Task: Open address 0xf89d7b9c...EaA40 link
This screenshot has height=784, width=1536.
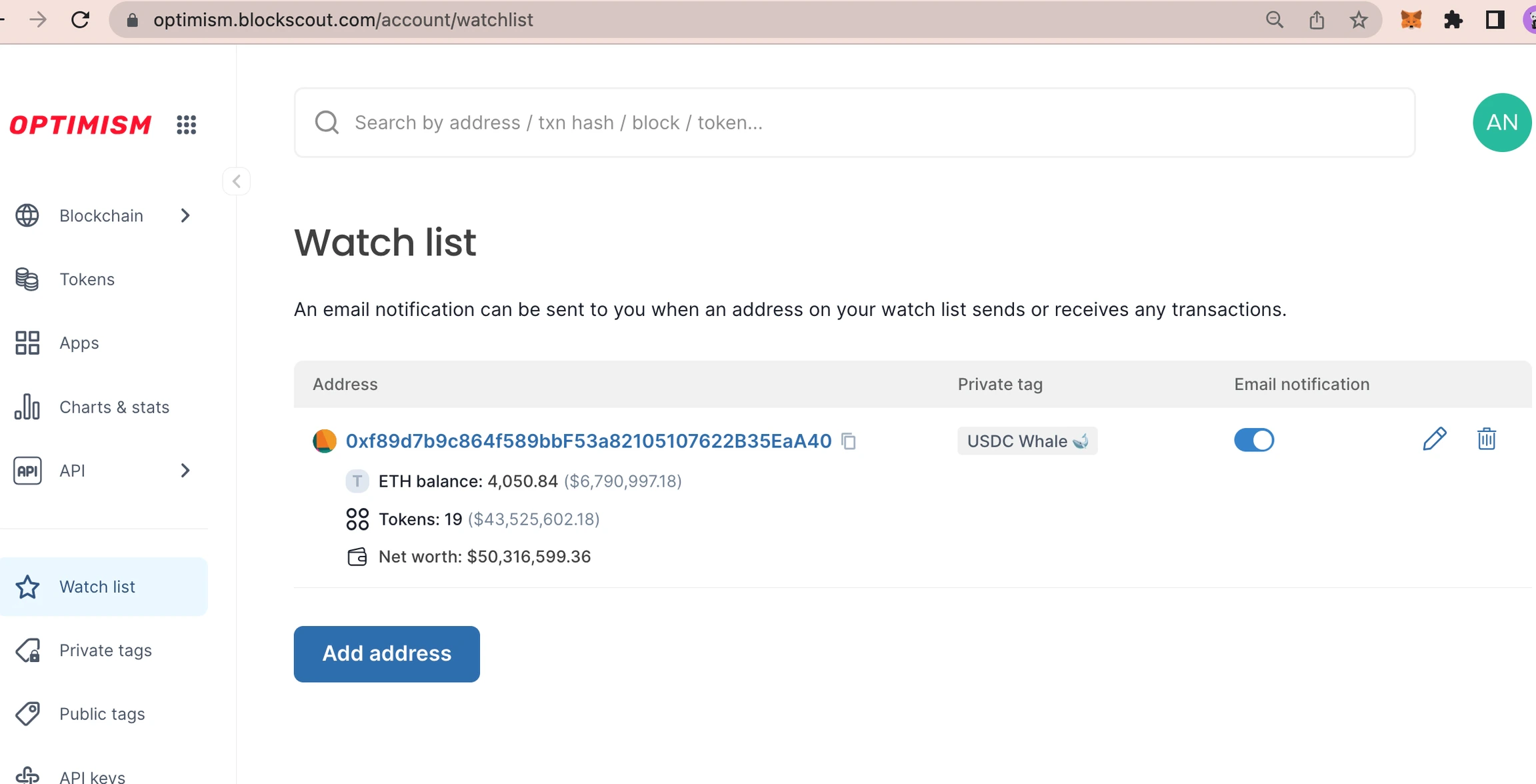Action: [x=588, y=441]
